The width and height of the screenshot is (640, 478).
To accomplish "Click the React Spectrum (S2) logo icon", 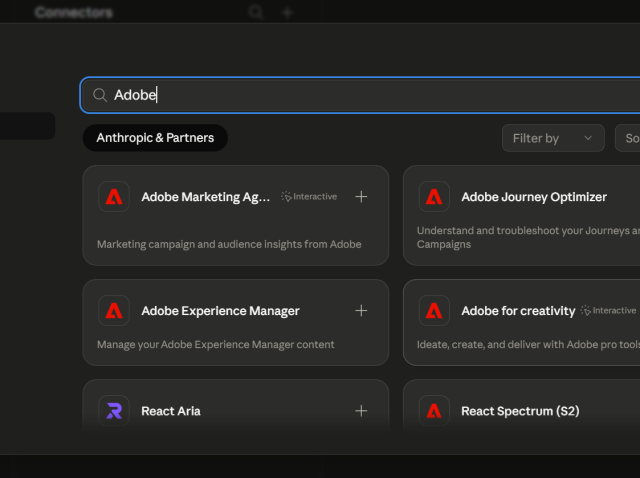I will coord(434,411).
